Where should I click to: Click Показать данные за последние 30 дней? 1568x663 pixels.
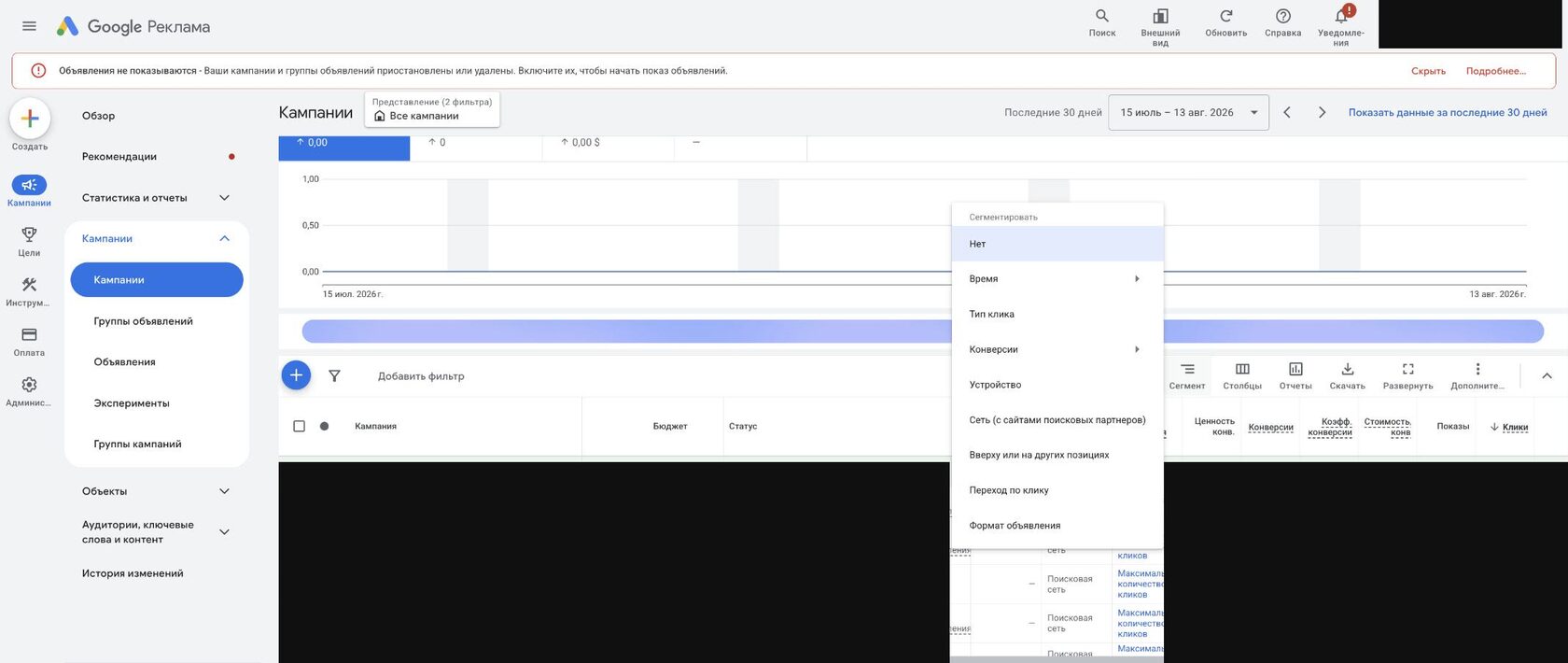[x=1448, y=112]
